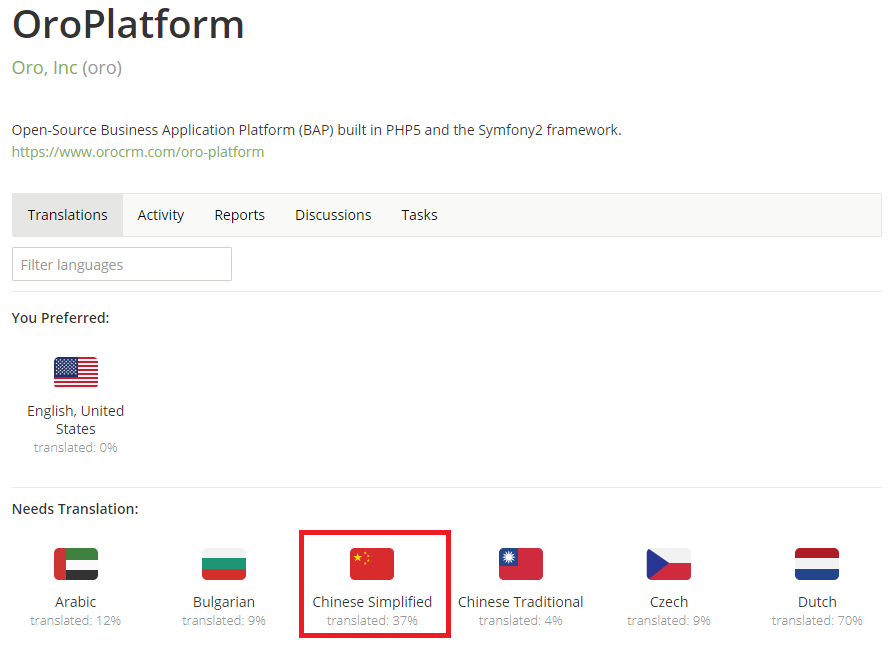Open the Chinese Simplified language name
Screen dimensions: 892x657
coord(372,602)
